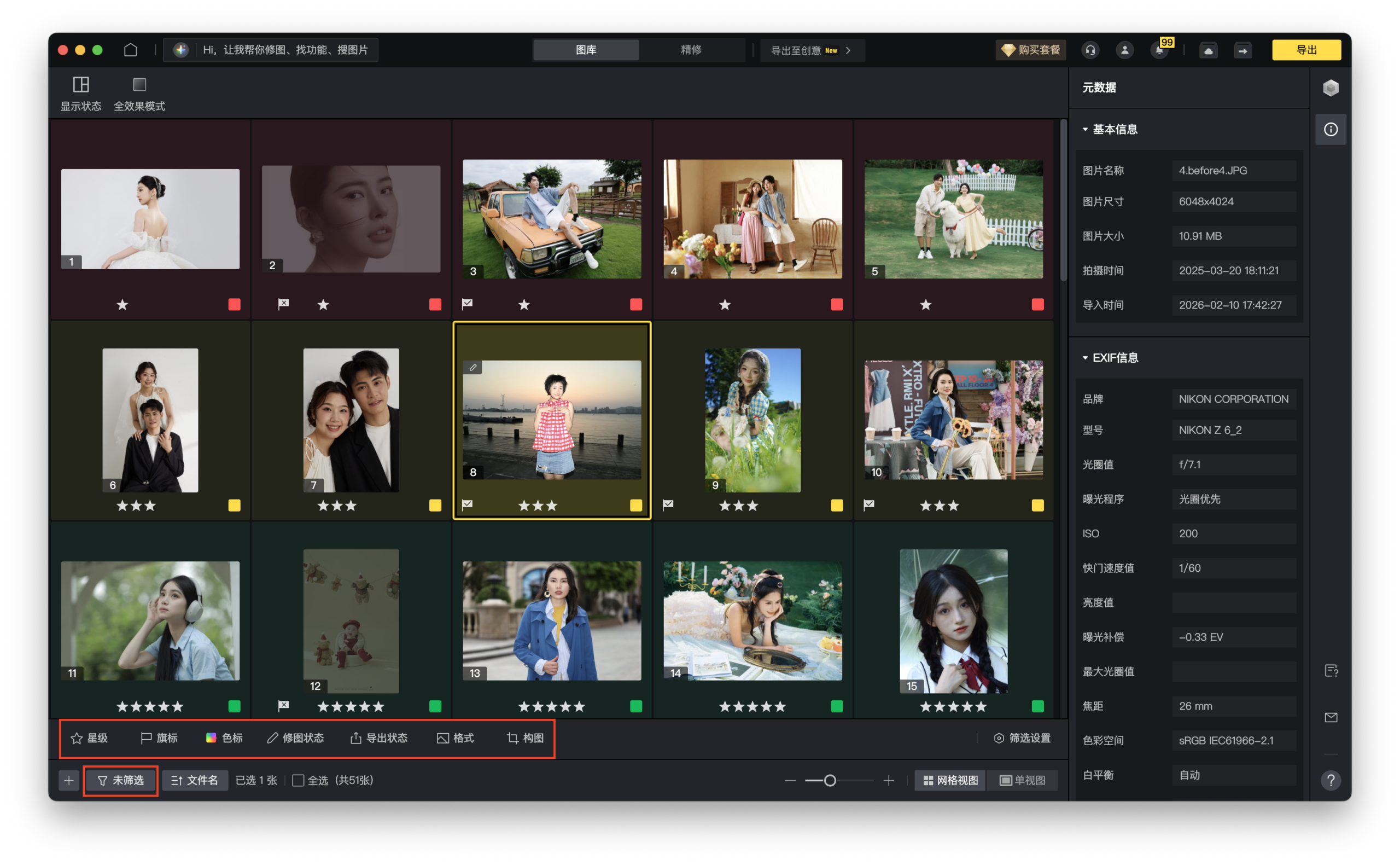The width and height of the screenshot is (1400, 865).
Task: Open the 星级 rating filter
Action: tap(90, 738)
